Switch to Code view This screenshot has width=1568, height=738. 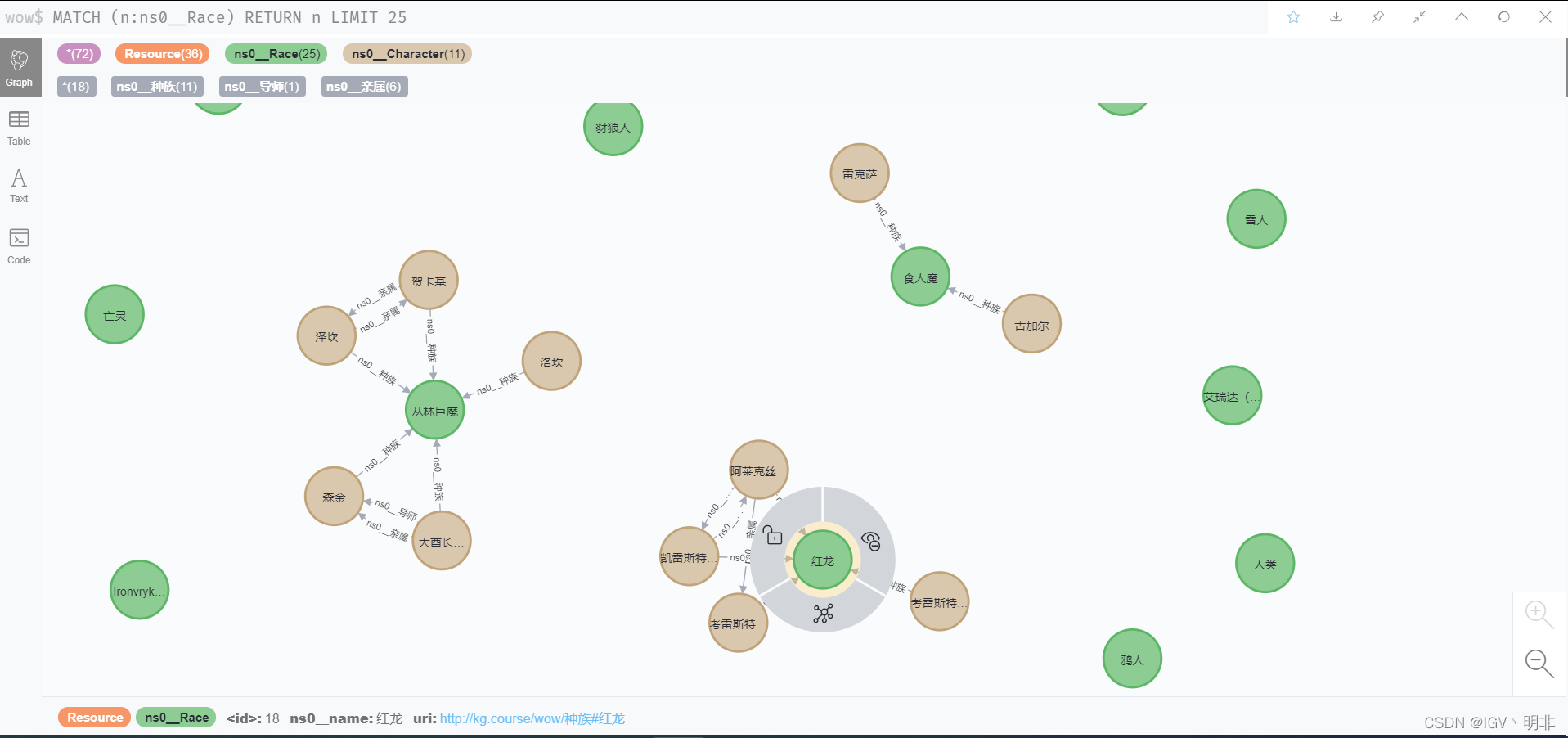coord(20,246)
